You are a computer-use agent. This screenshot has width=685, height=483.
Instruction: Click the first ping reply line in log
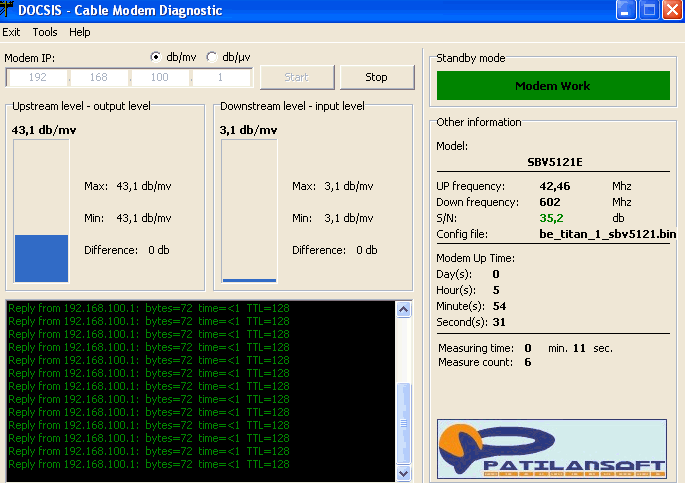149,308
